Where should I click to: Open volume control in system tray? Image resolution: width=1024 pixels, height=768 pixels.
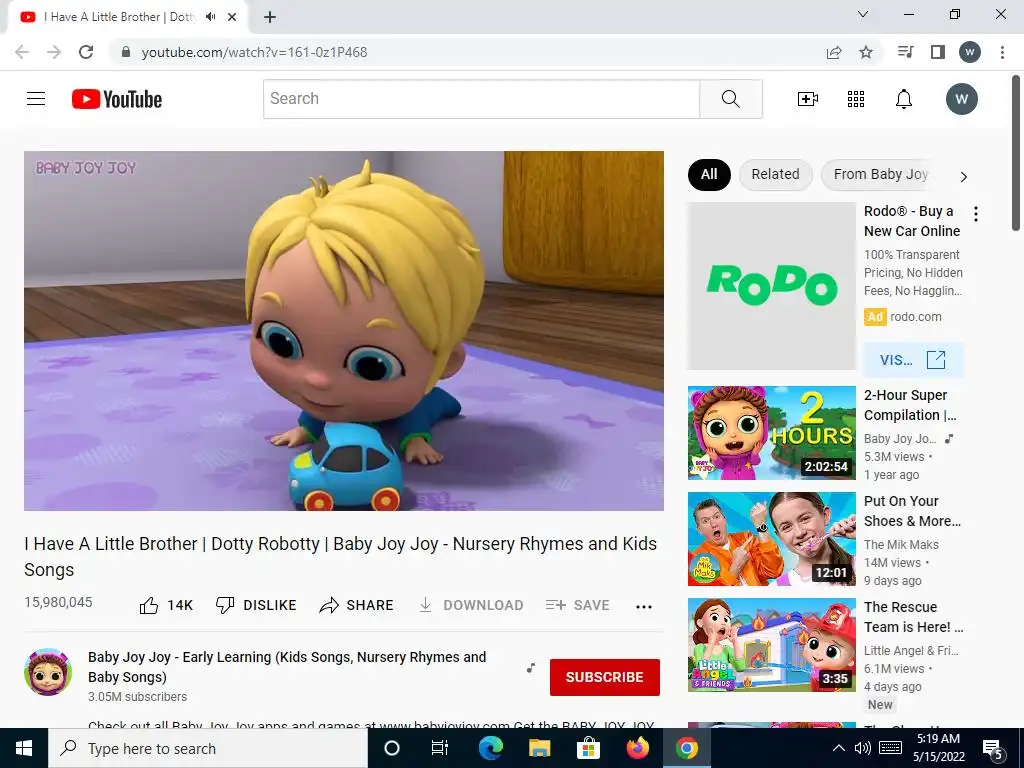[x=863, y=748]
